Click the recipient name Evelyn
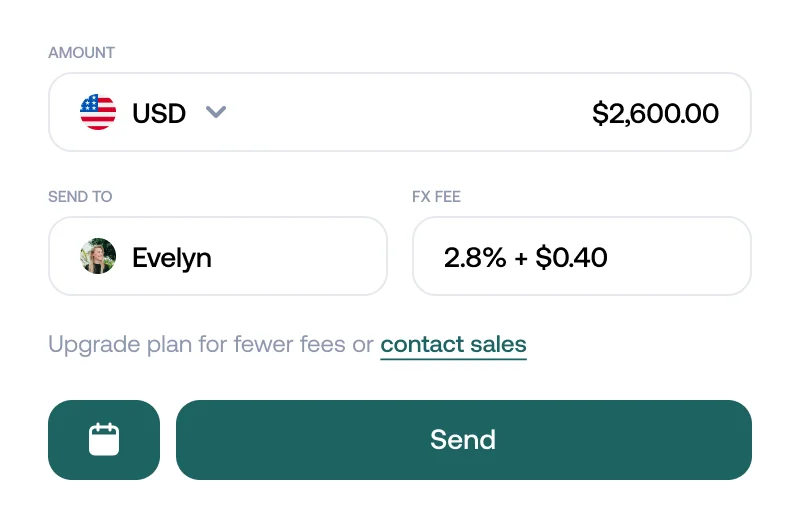The image size is (800, 524). point(172,257)
